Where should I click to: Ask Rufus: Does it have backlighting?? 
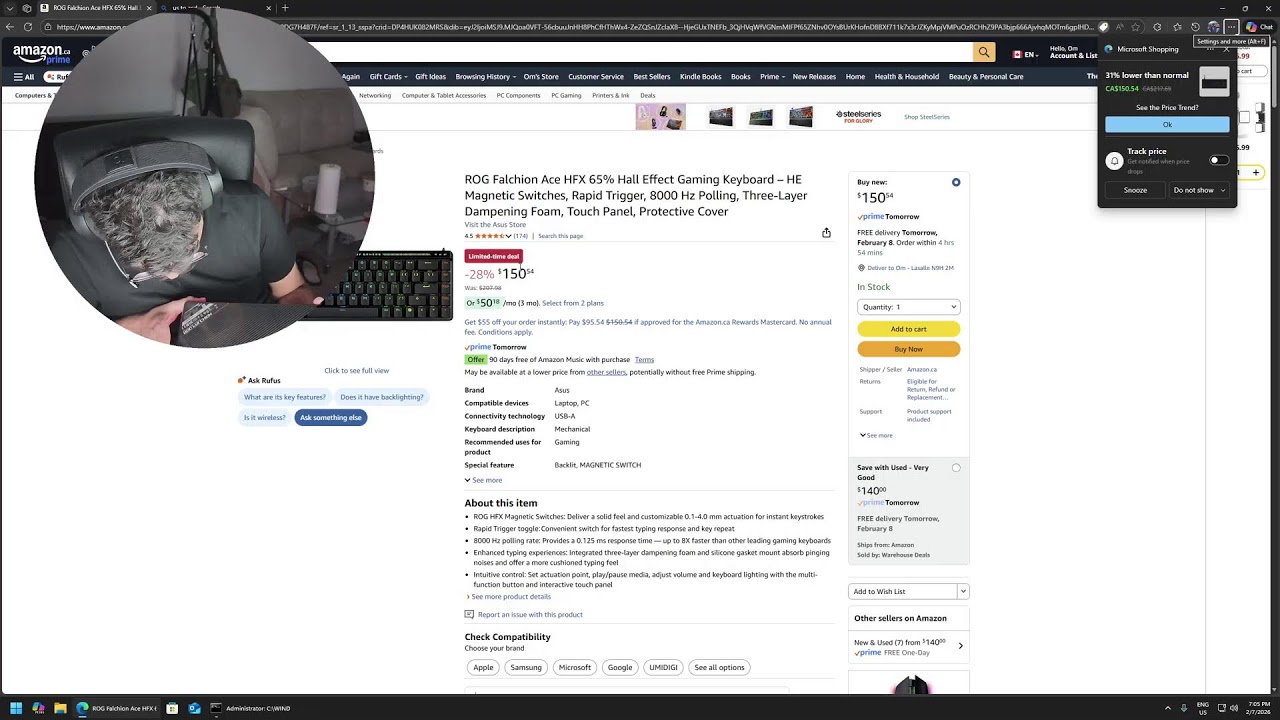tap(382, 397)
